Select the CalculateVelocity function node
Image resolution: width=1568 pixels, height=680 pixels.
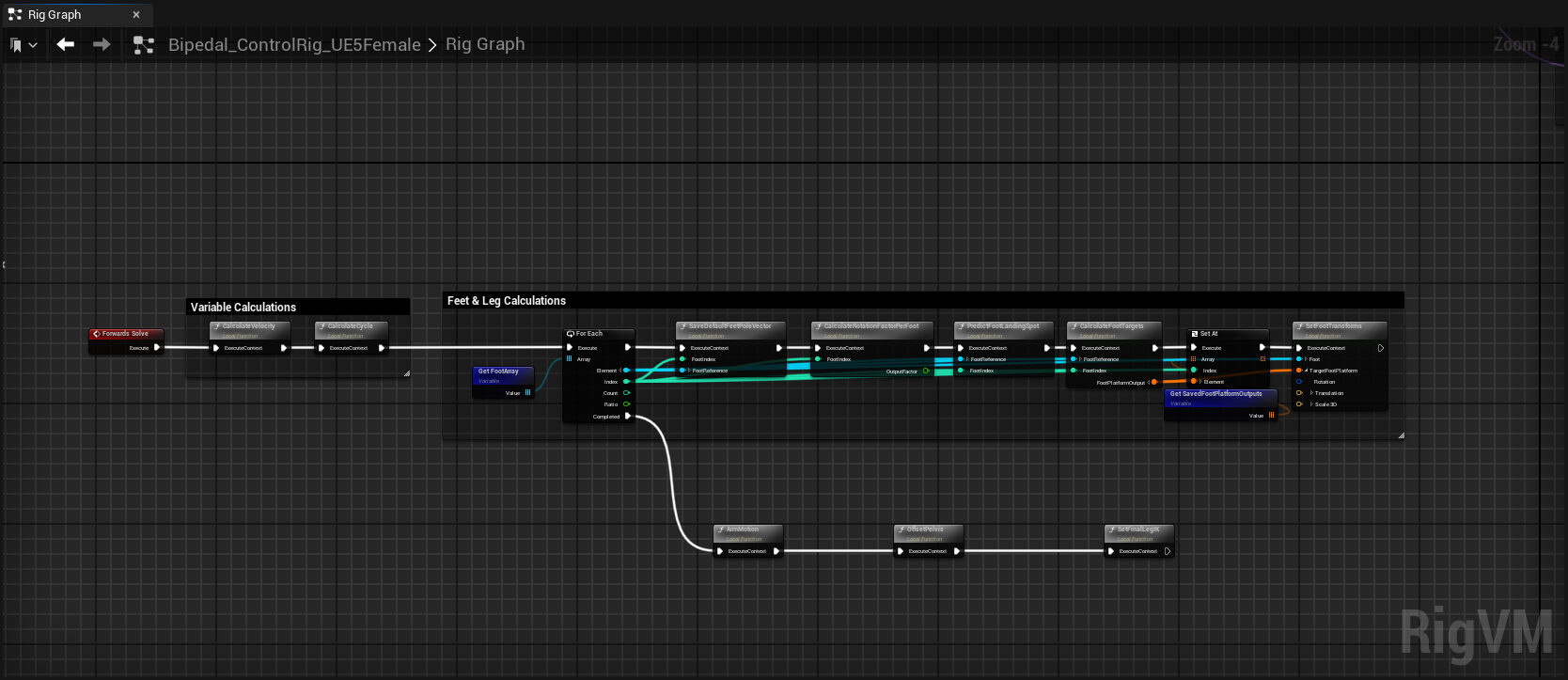point(249,327)
